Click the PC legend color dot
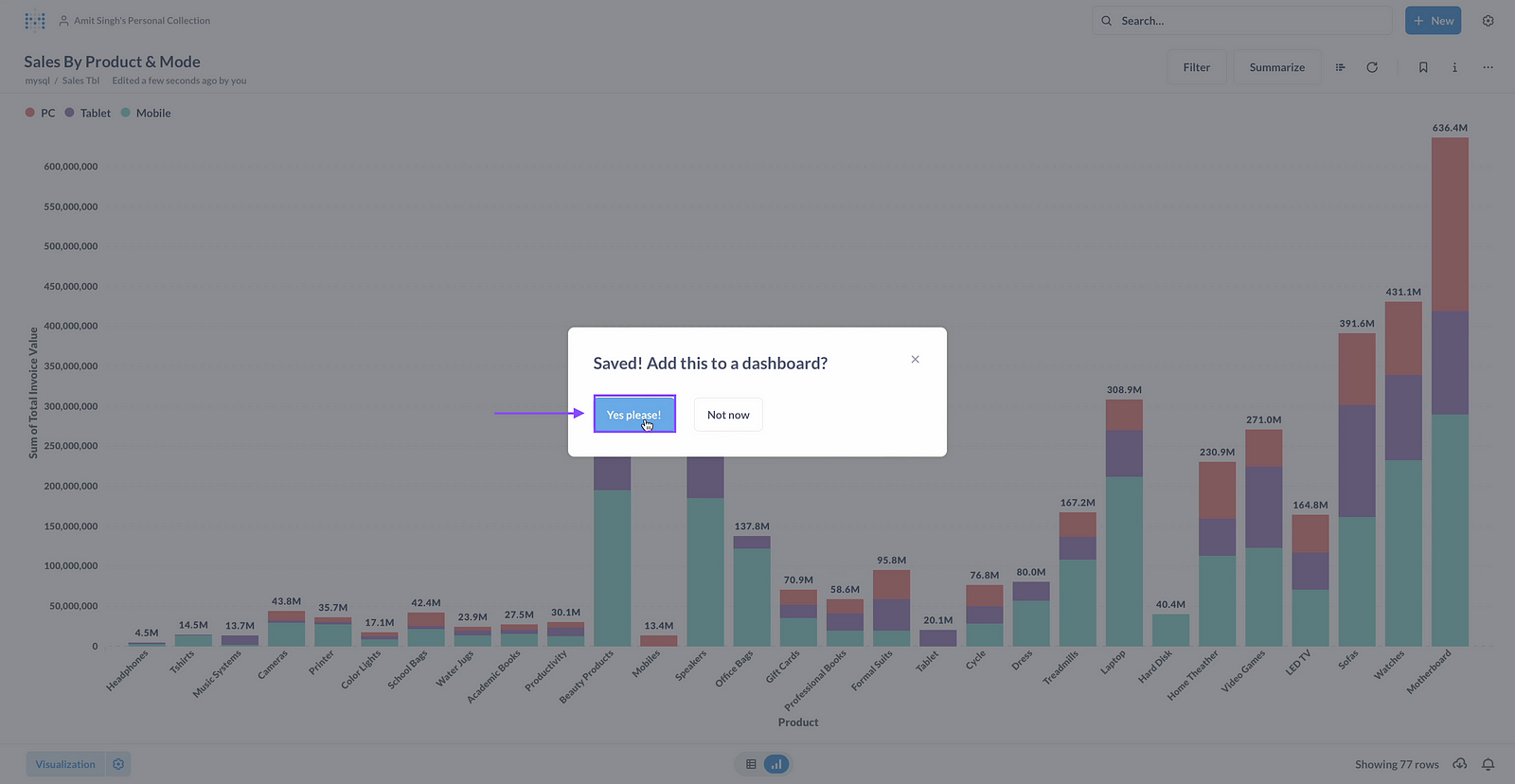The image size is (1515, 784). tap(30, 113)
